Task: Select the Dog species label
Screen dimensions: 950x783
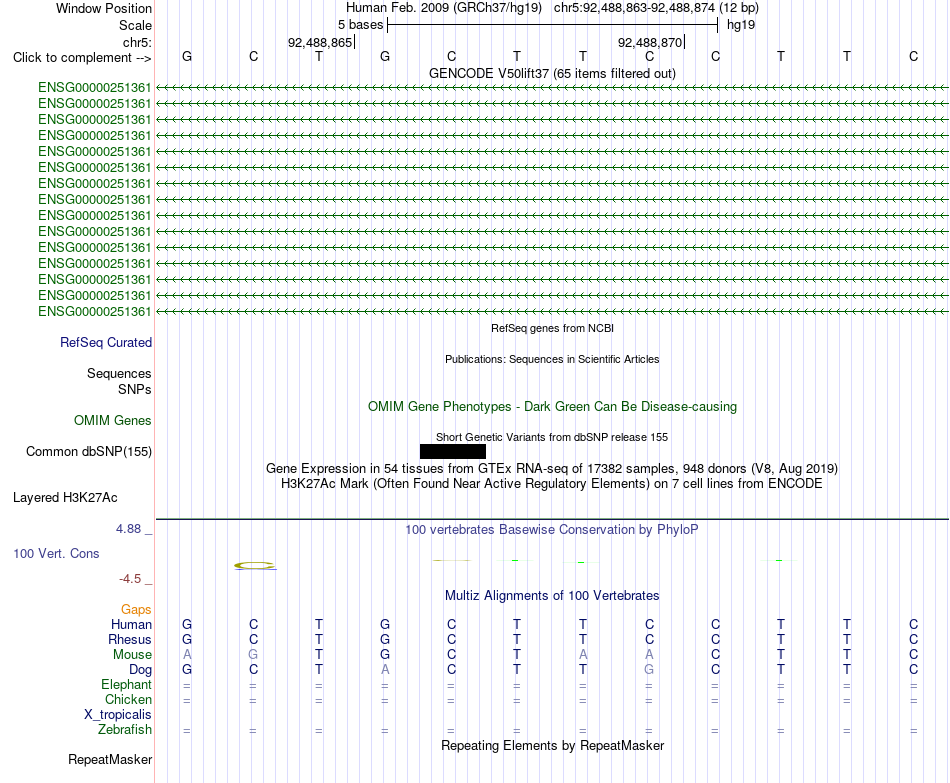Action: coord(141,670)
